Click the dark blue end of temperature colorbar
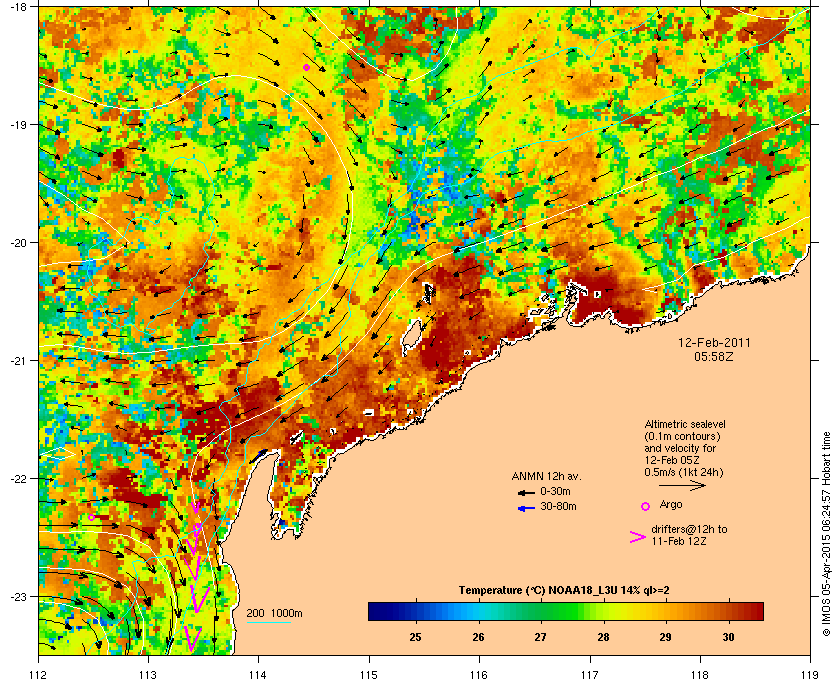 376,611
